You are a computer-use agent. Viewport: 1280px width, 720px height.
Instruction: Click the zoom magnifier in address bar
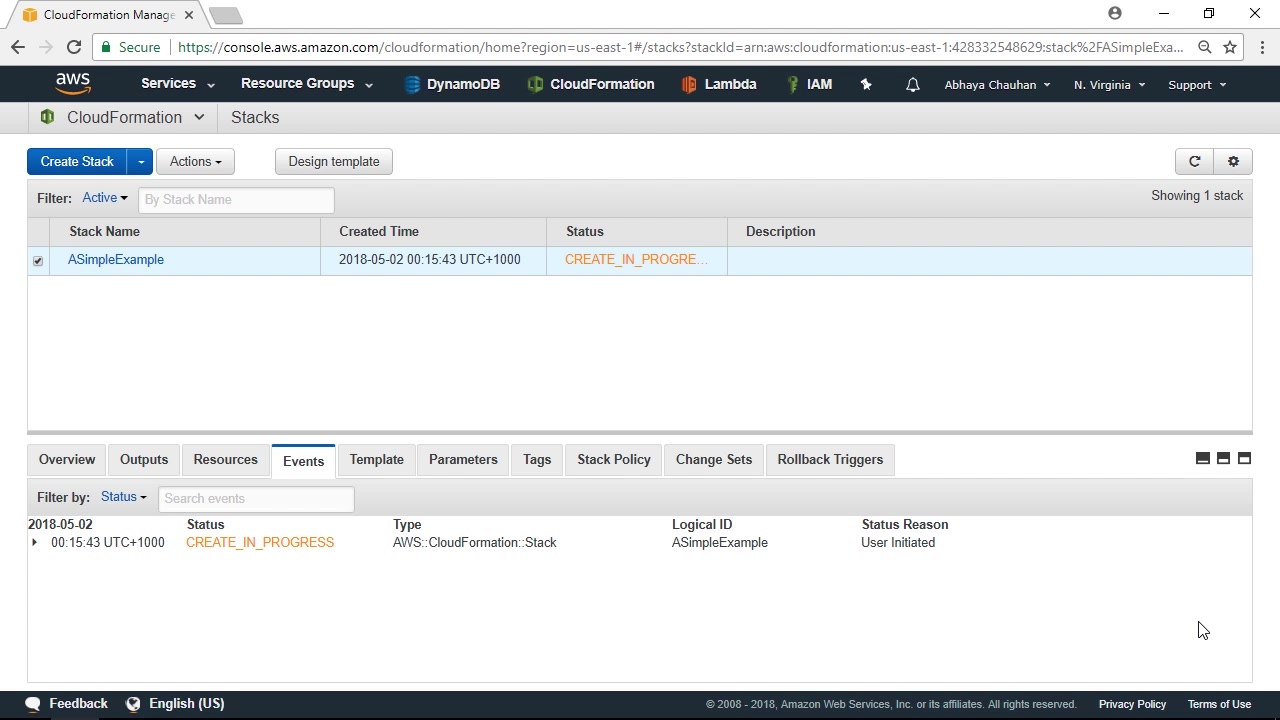tap(1205, 47)
